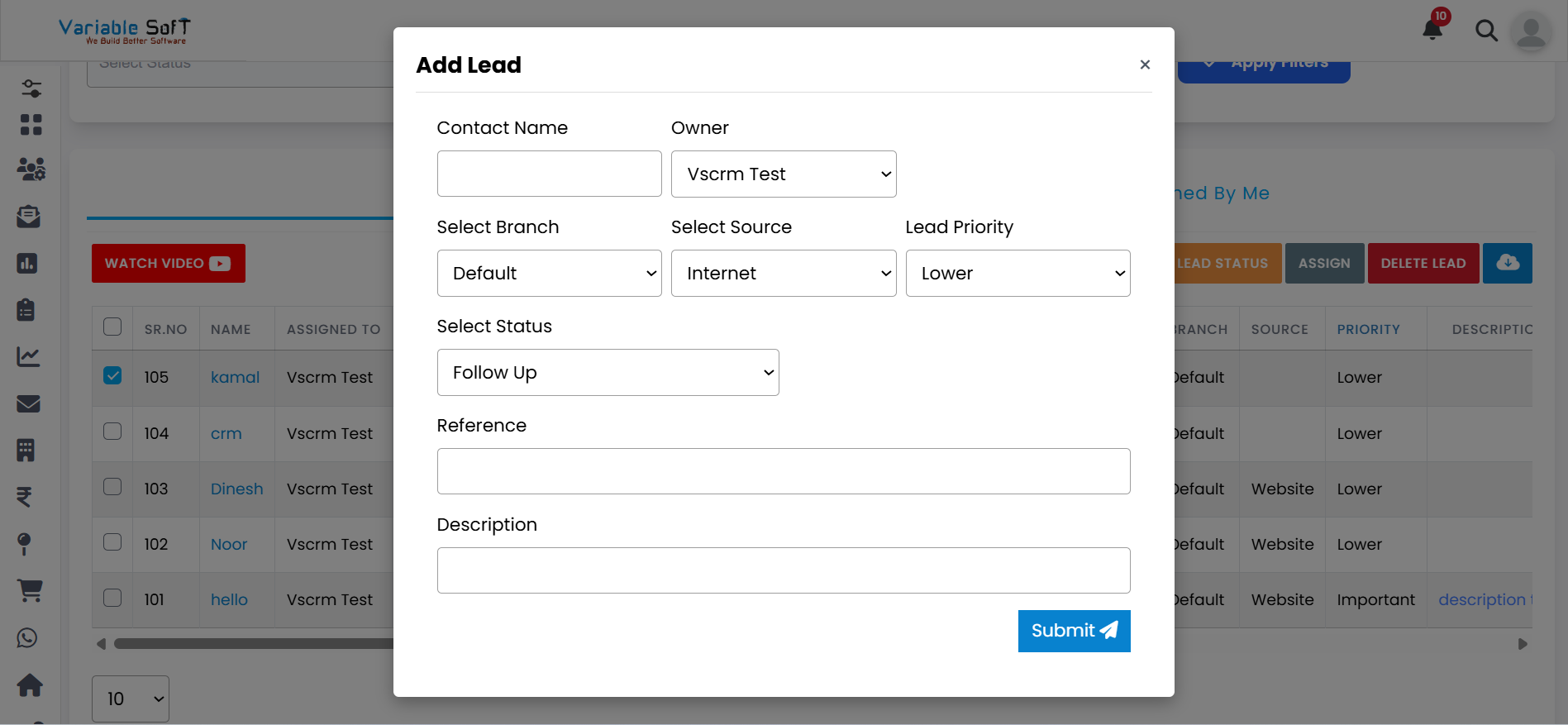Viewport: 1568px width, 725px height.
Task: Open the Owner dropdown
Action: [x=783, y=174]
